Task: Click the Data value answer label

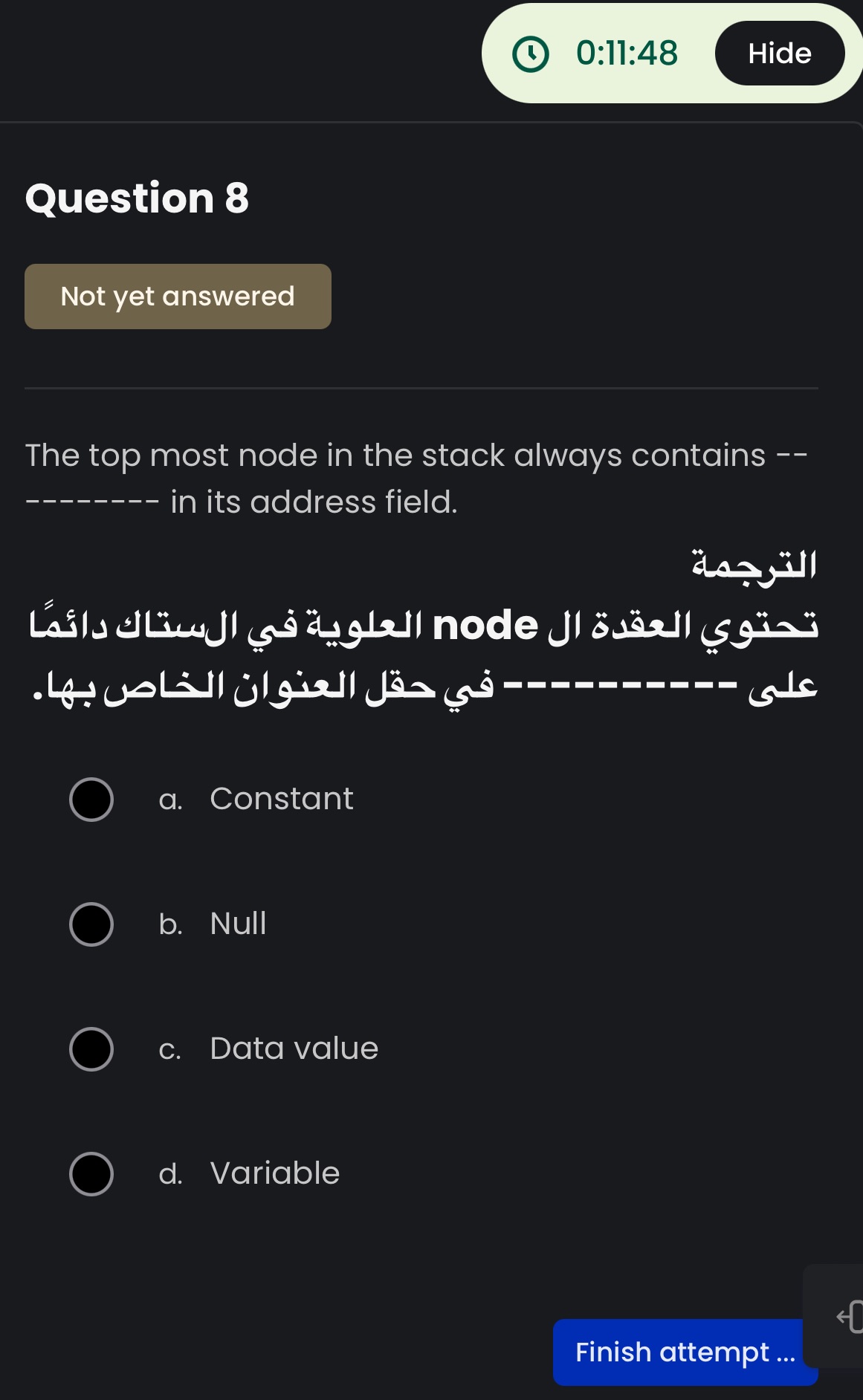Action: pos(294,1049)
